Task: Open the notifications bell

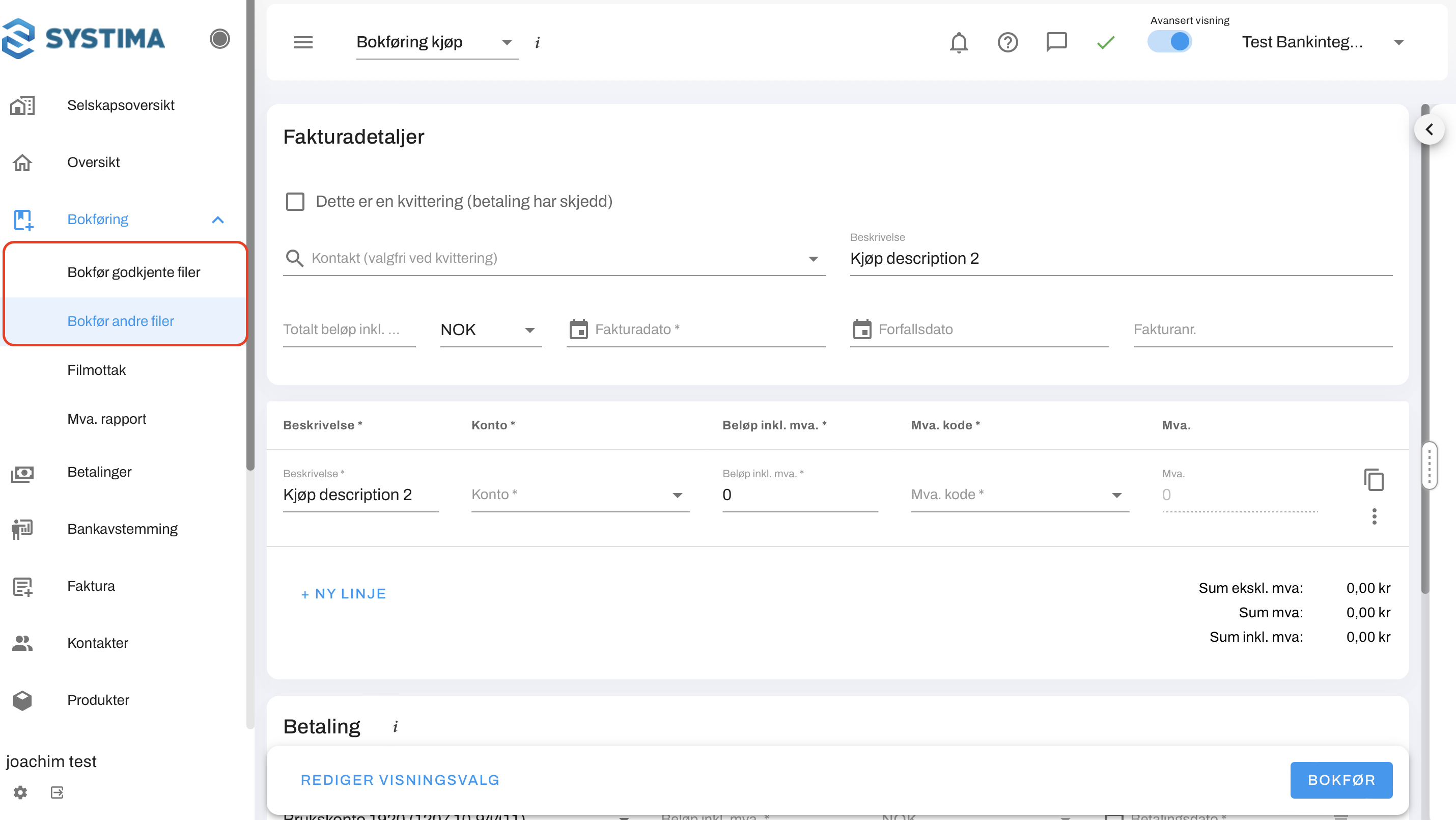Action: coord(959,42)
